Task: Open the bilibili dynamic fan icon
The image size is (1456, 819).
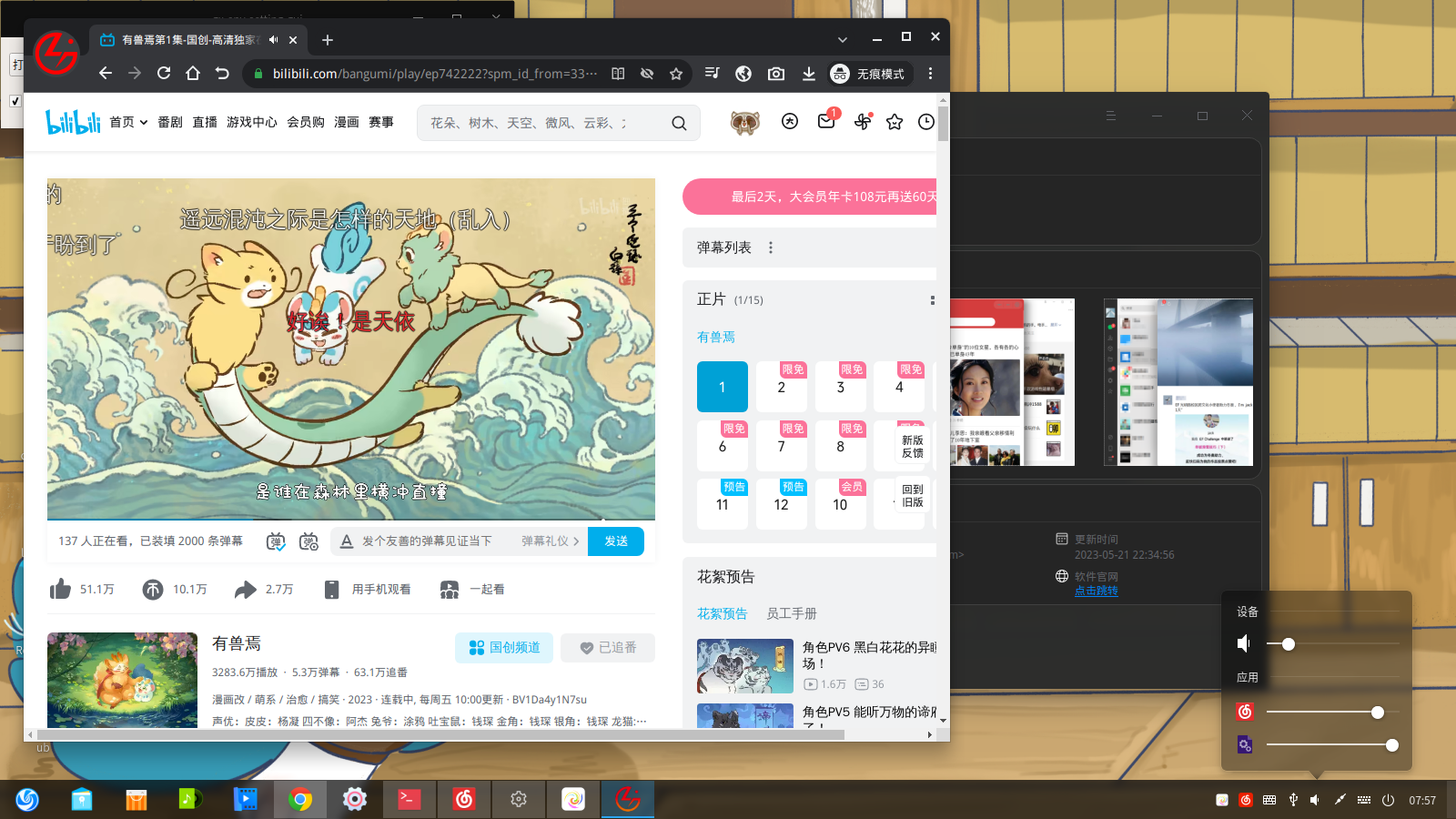Action: pyautogui.click(x=862, y=122)
